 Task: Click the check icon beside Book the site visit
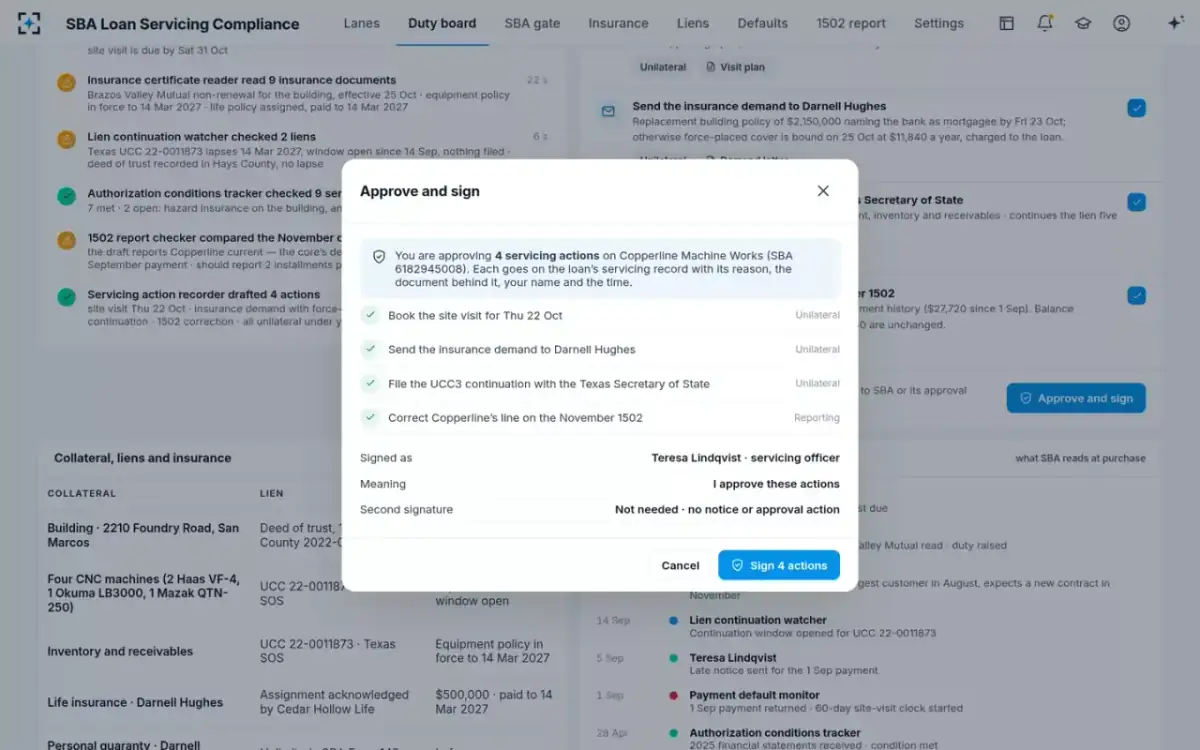coord(370,315)
